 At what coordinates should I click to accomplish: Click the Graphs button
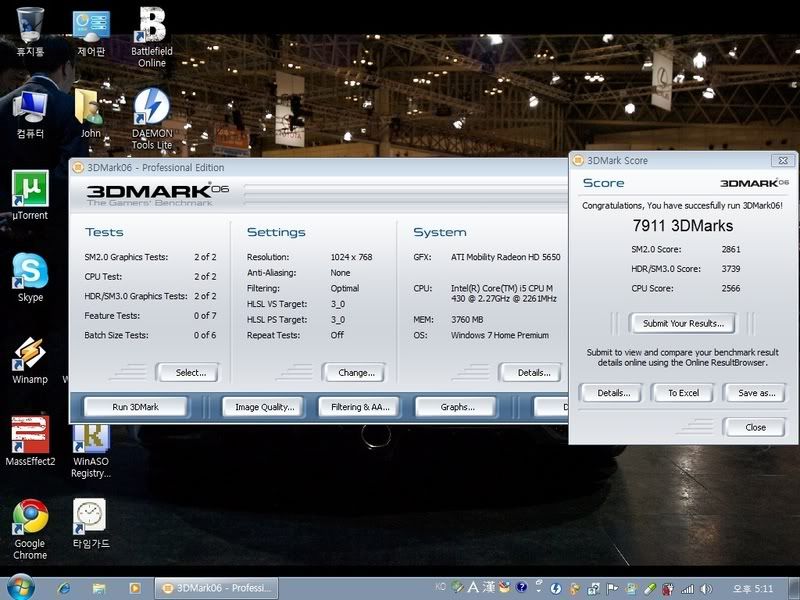pos(457,407)
